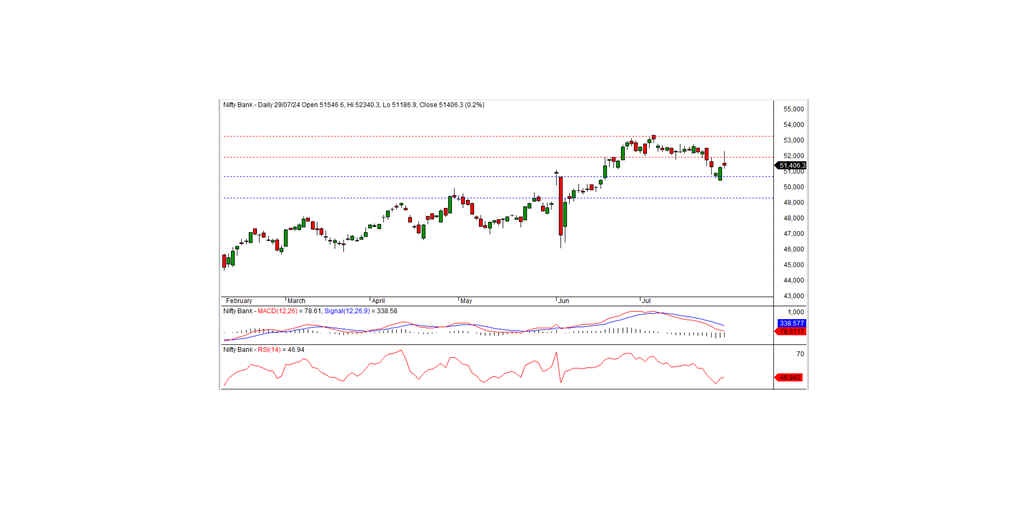Click the red MACD value tag

[x=791, y=332]
